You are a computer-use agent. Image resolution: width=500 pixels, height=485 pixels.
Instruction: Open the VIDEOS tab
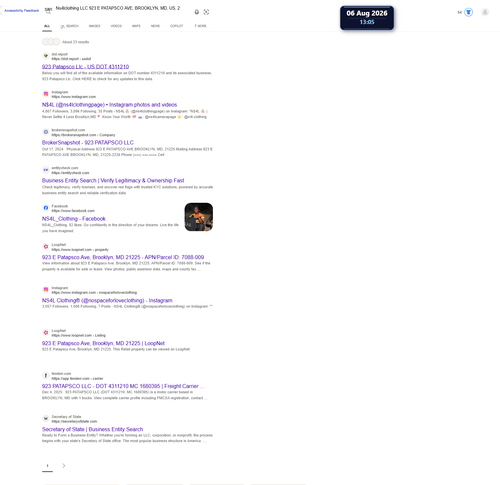coord(116,26)
